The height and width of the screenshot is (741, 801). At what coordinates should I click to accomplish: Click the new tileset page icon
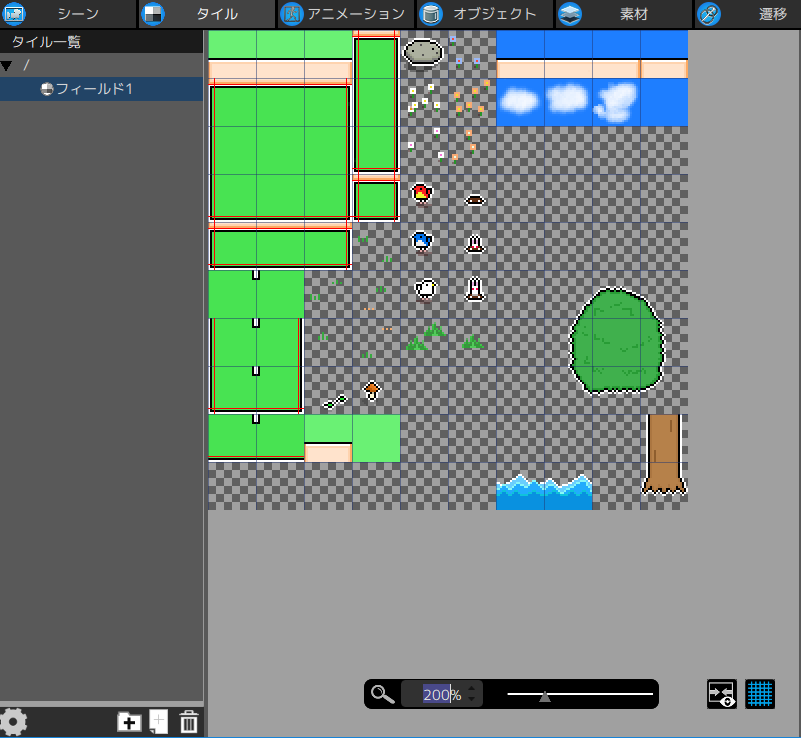click(x=158, y=722)
